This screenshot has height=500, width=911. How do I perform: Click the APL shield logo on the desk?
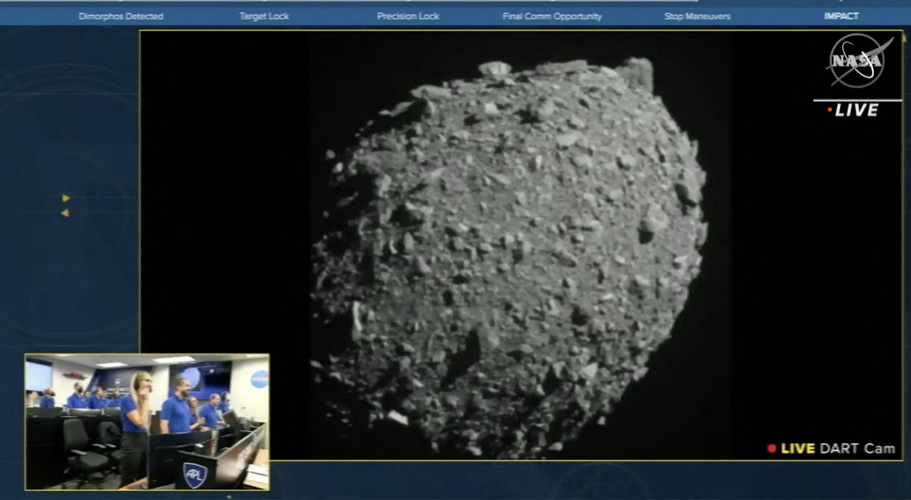pos(194,475)
